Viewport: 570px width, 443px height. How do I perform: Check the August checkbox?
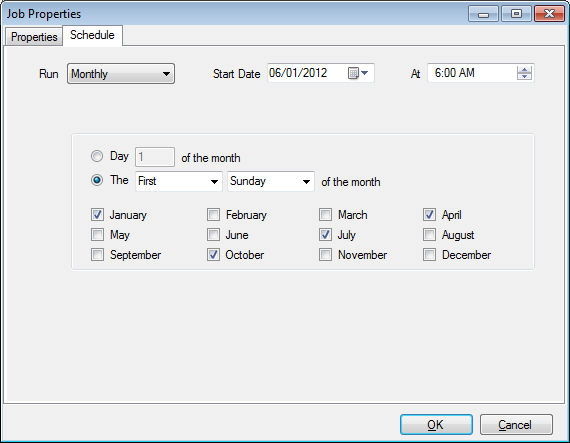click(429, 235)
